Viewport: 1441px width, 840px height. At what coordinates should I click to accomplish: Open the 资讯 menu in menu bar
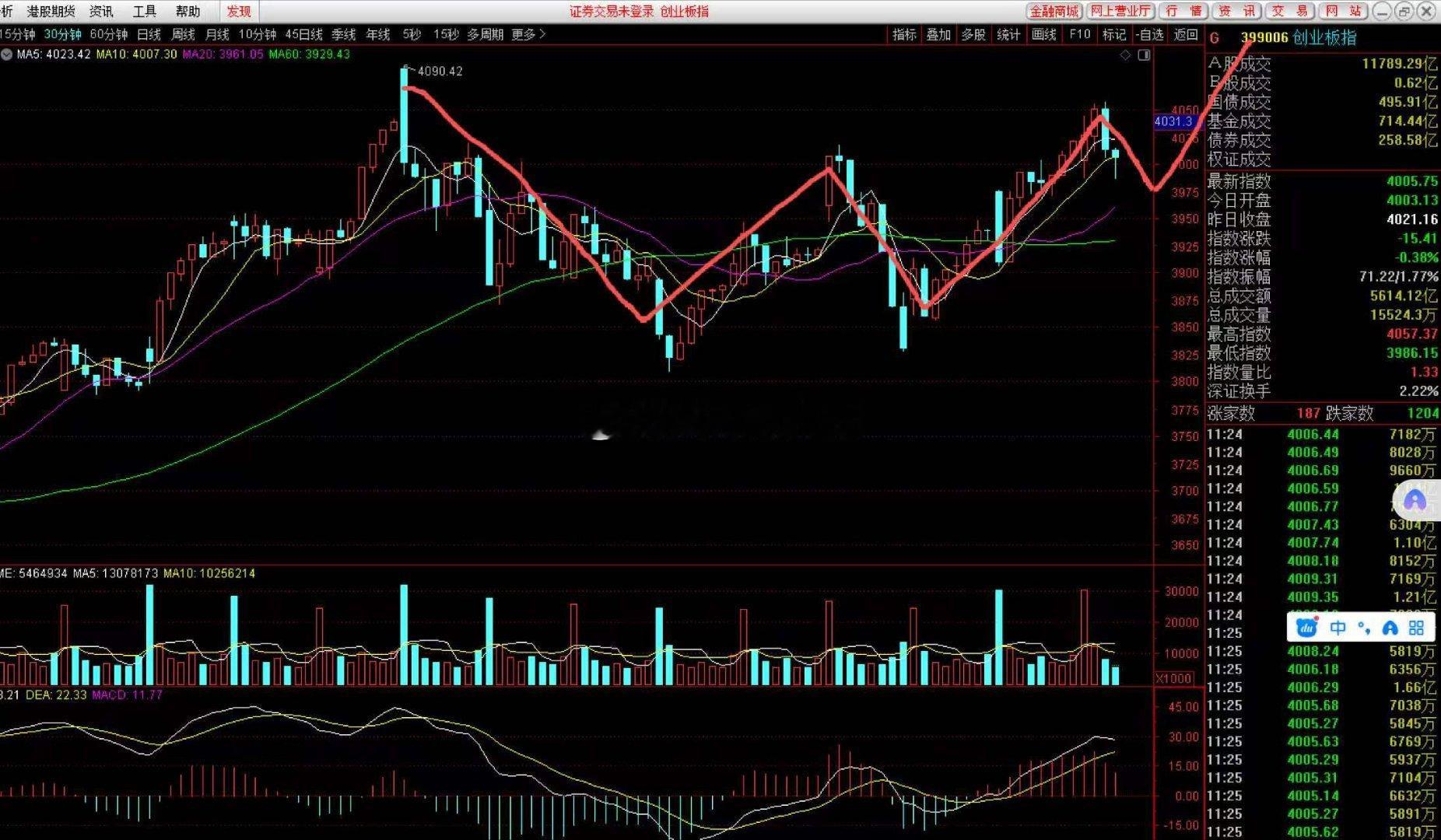101,12
